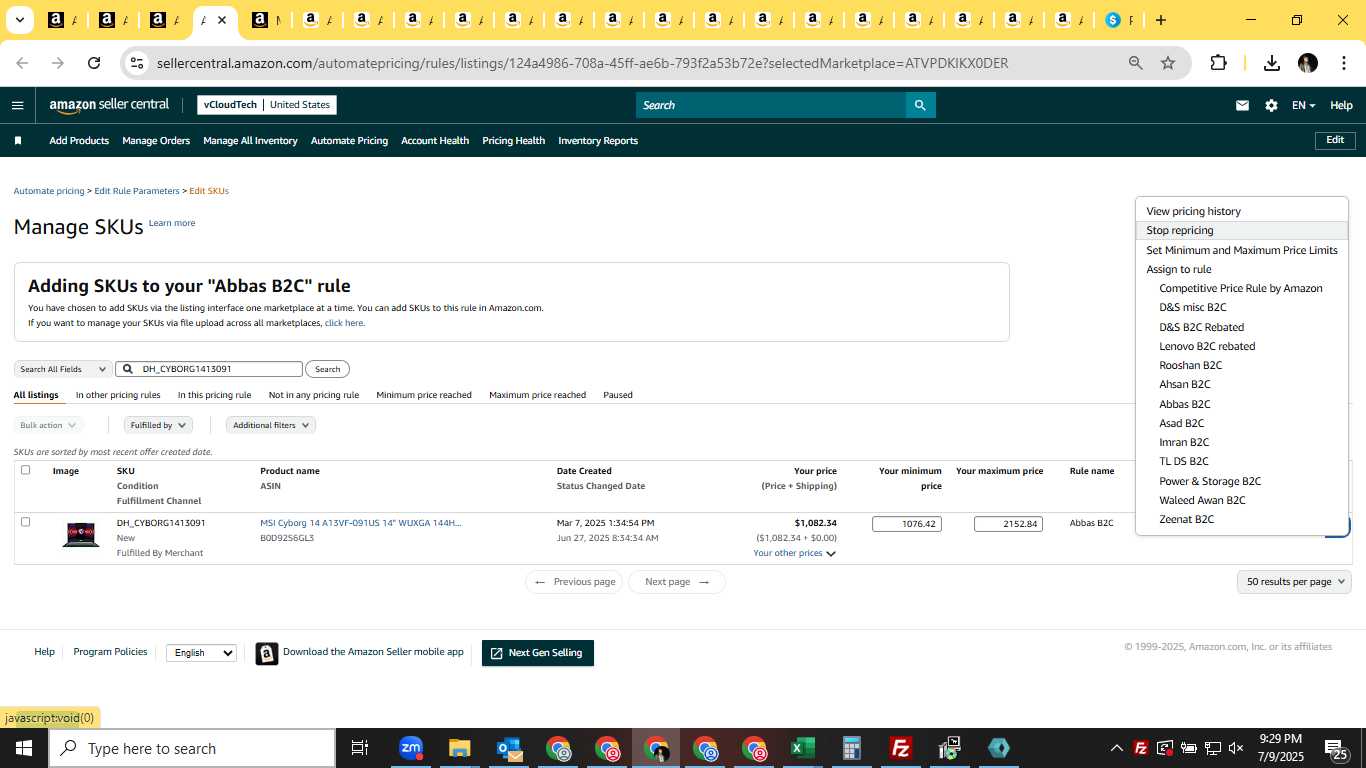This screenshot has width=1366, height=768.
Task: Open the English language select in footer
Action: (201, 653)
